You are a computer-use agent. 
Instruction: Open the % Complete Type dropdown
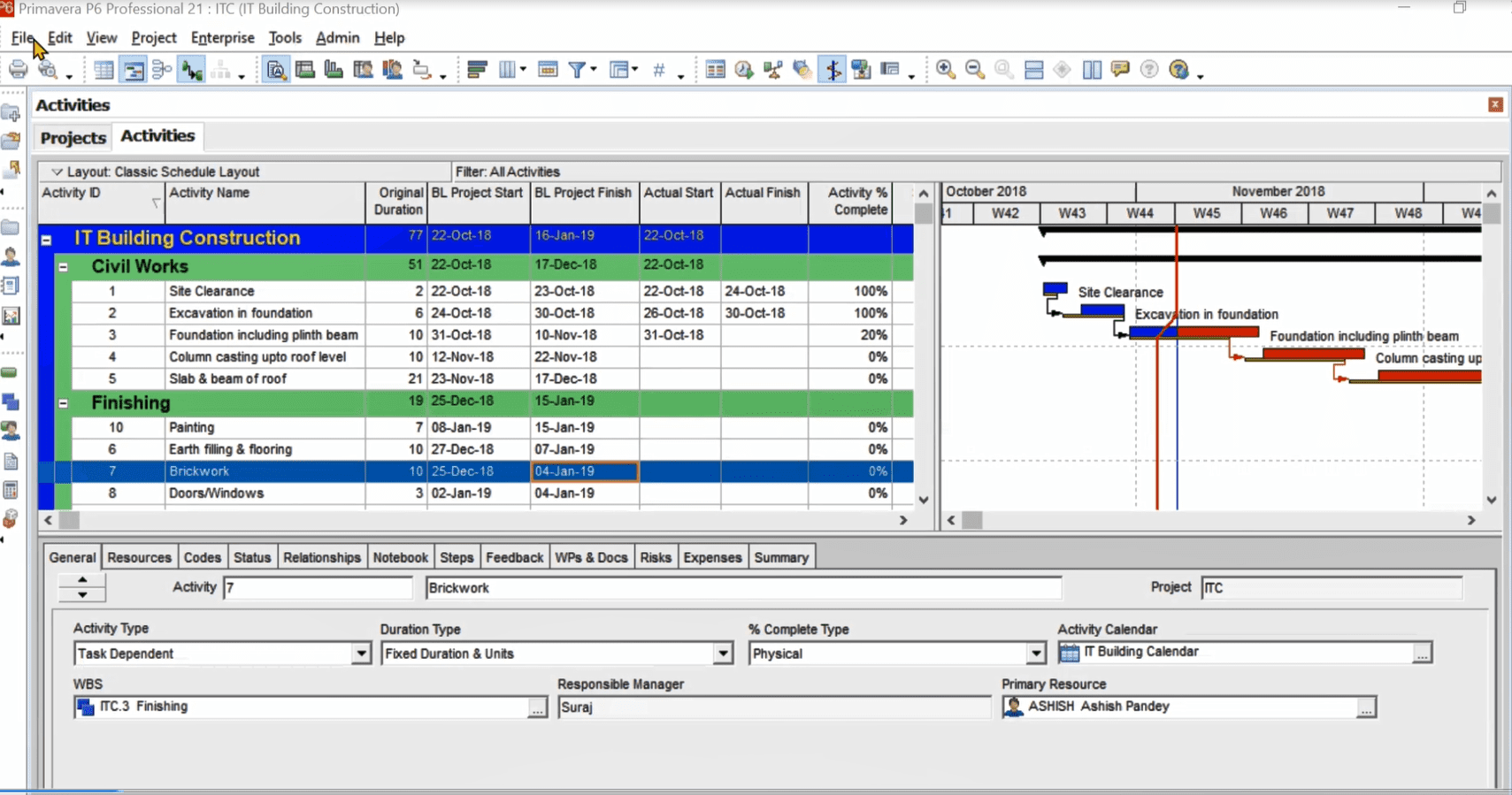click(1036, 654)
